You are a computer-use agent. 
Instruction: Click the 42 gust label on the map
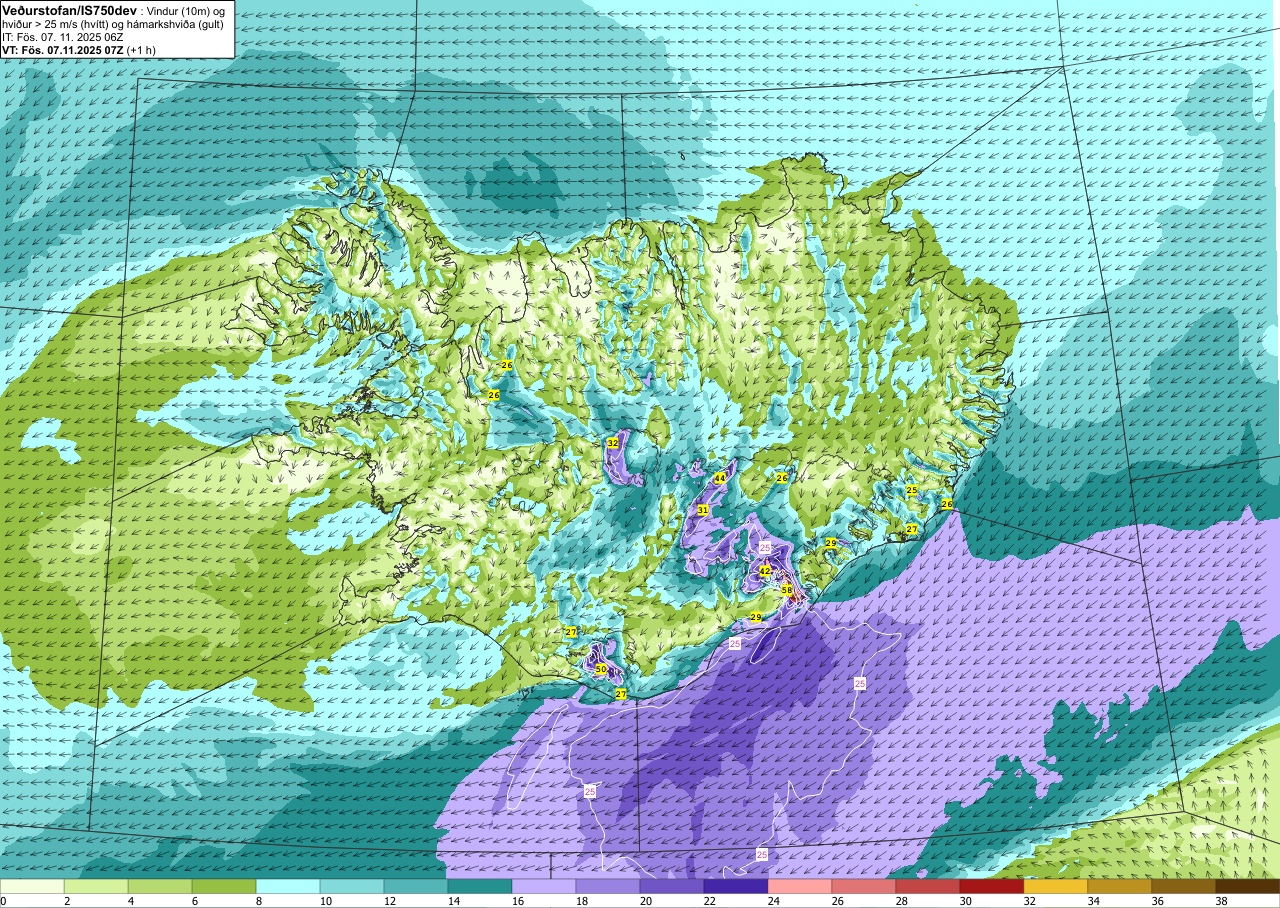765,571
